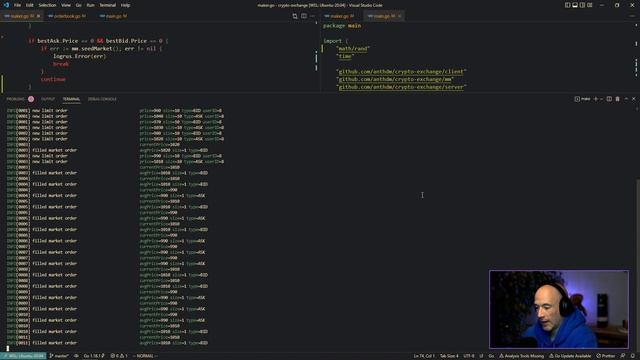Close the active main.go tab in right group

point(400,16)
